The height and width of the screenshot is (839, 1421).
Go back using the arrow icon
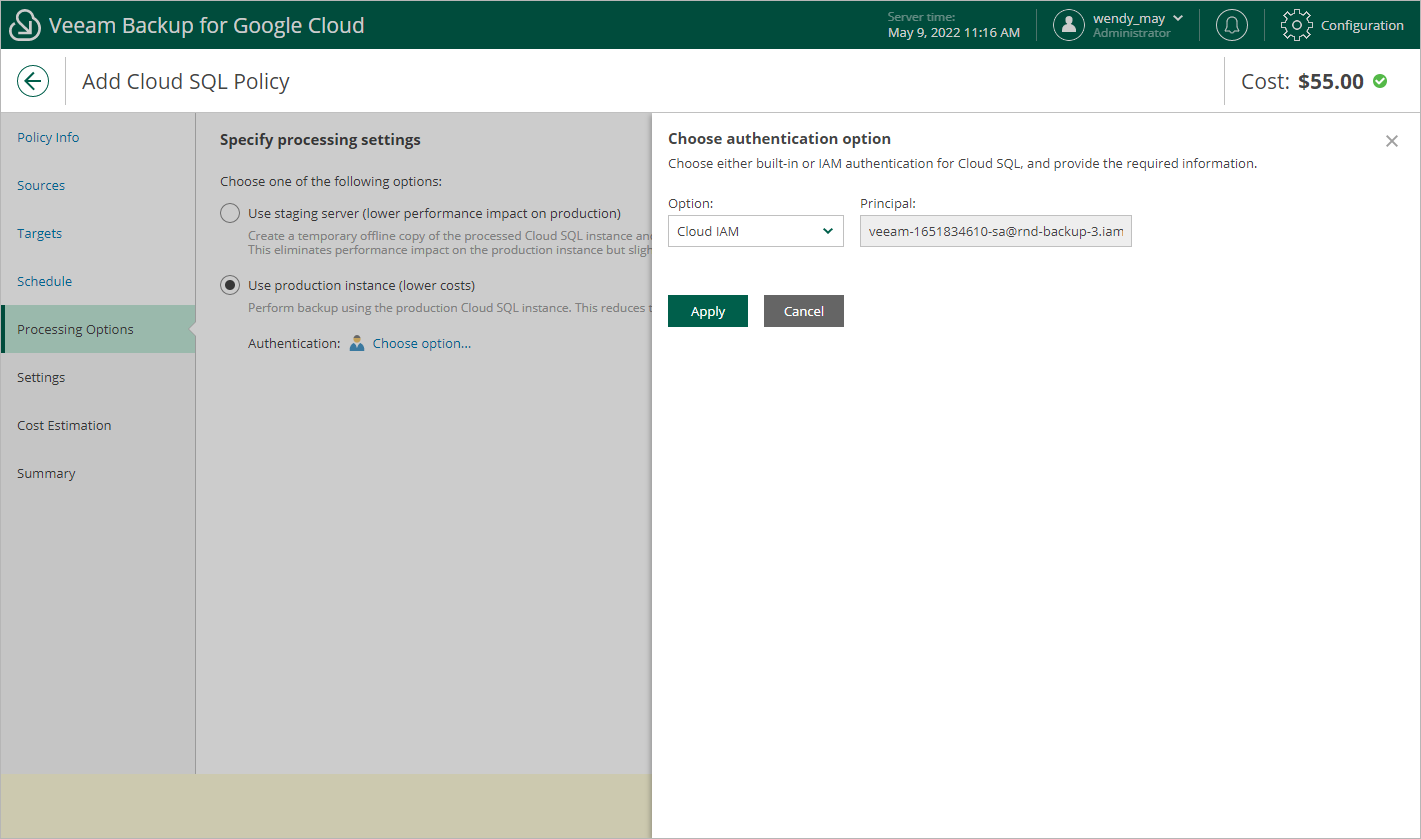tap(33, 81)
